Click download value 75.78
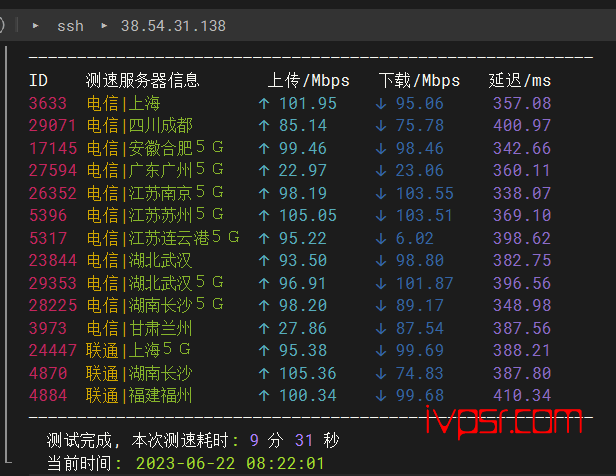The height and width of the screenshot is (476, 616). (420, 126)
